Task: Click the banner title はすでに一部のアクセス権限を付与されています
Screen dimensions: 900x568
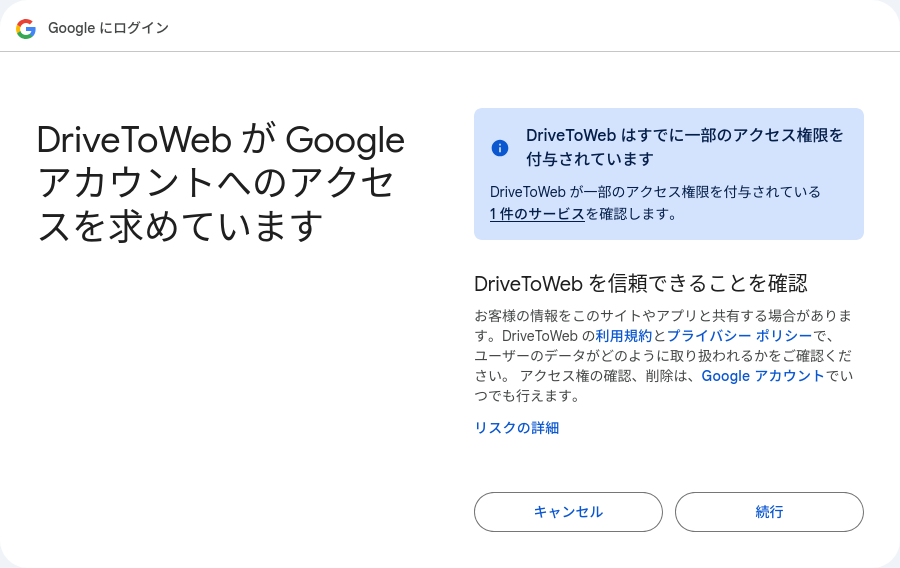Action: pyautogui.click(x=684, y=147)
